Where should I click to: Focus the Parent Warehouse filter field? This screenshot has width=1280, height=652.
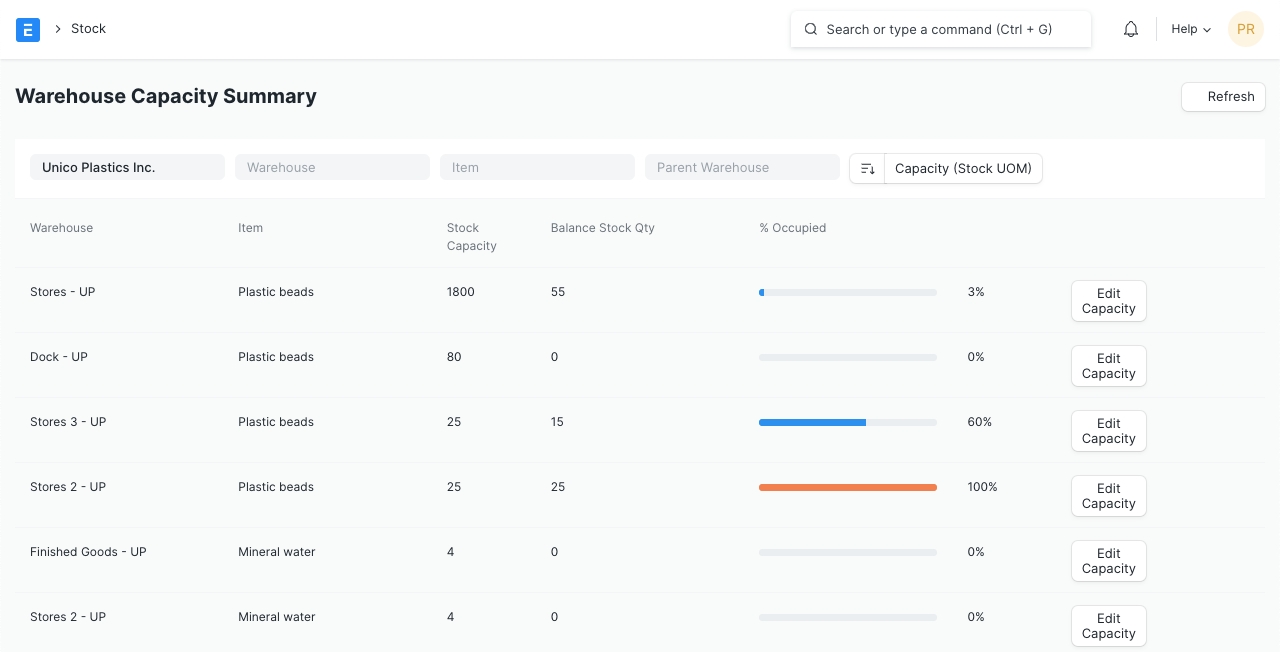pos(742,168)
